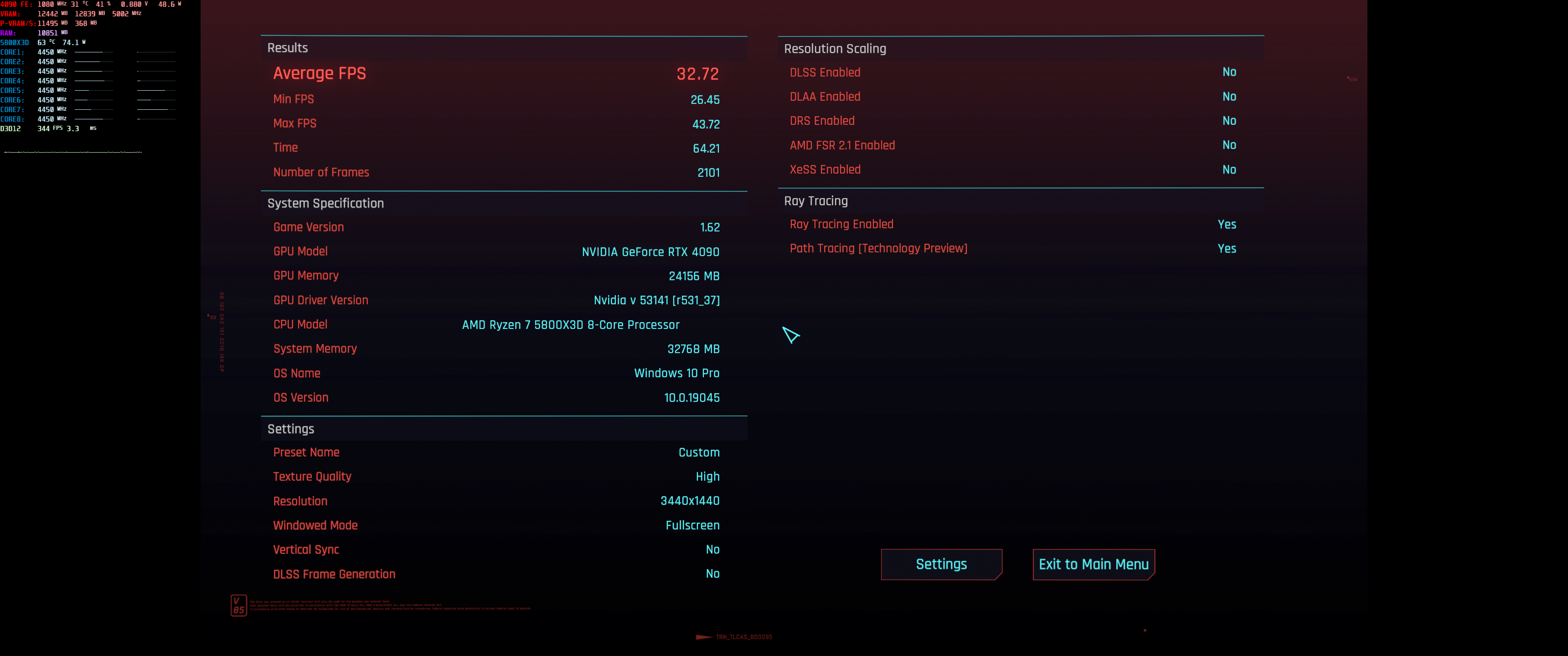Click the DLSS Enabled No value
The width and height of the screenshot is (1568, 656).
[1228, 72]
